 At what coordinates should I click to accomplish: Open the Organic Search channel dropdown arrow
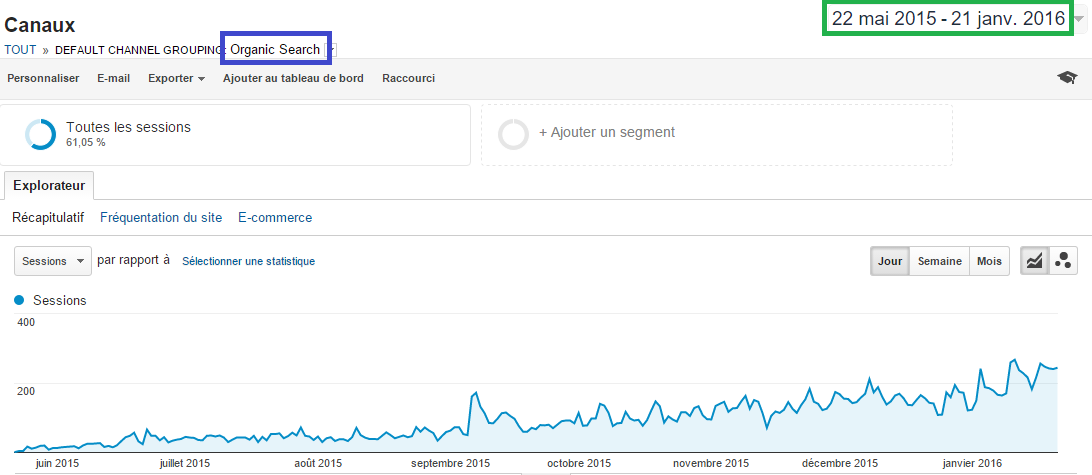coord(332,49)
